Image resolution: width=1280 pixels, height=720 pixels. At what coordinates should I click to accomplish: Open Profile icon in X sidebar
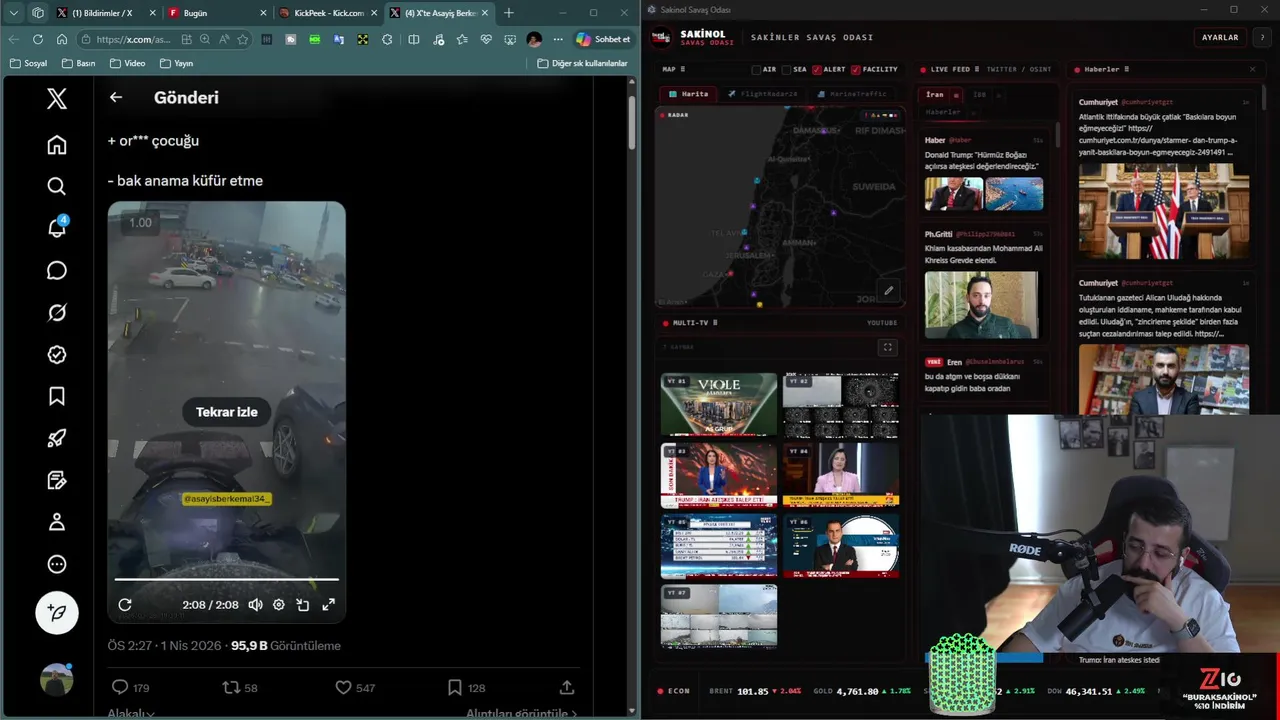pyautogui.click(x=57, y=522)
